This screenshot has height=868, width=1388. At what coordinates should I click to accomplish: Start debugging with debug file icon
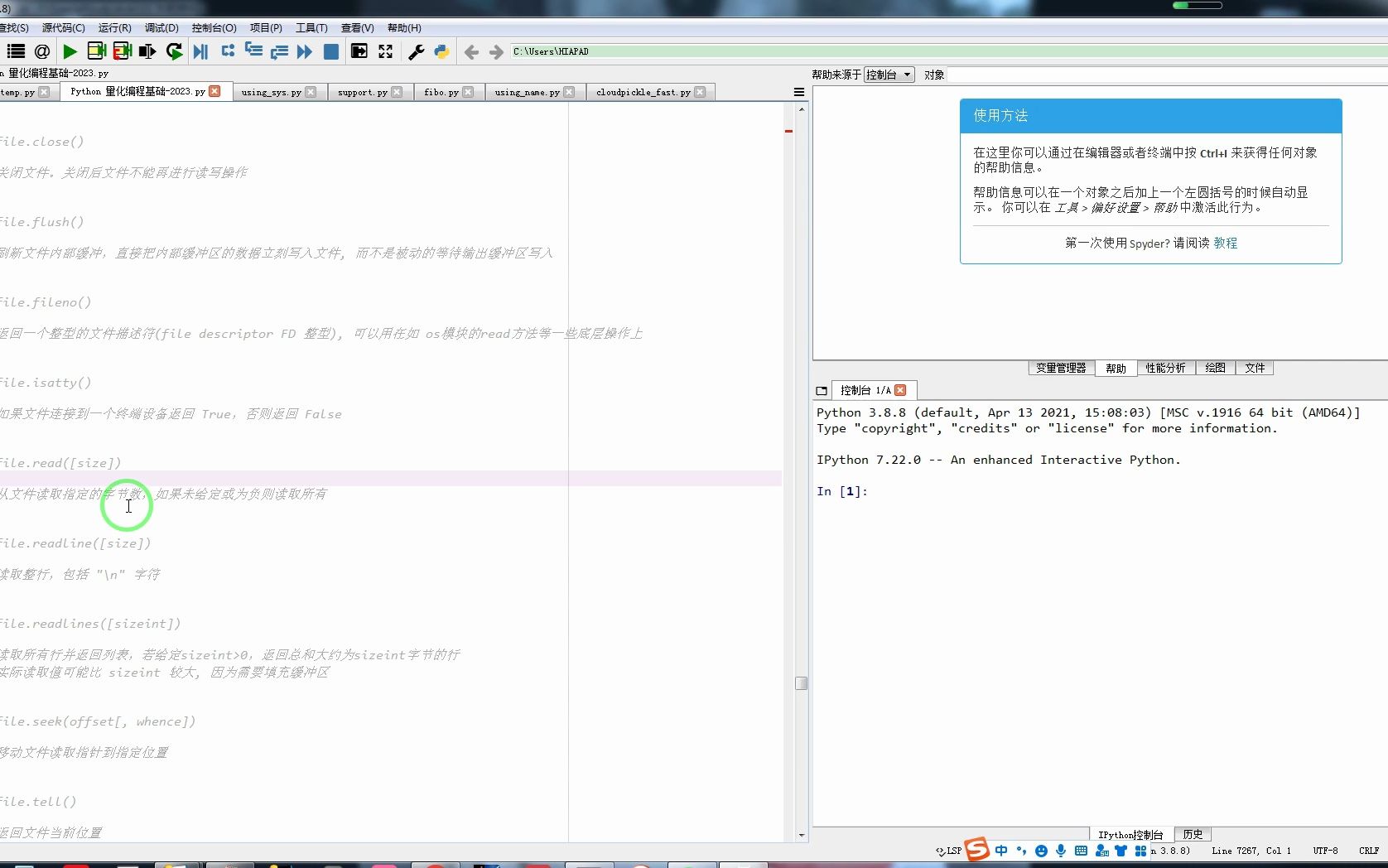coord(200,51)
